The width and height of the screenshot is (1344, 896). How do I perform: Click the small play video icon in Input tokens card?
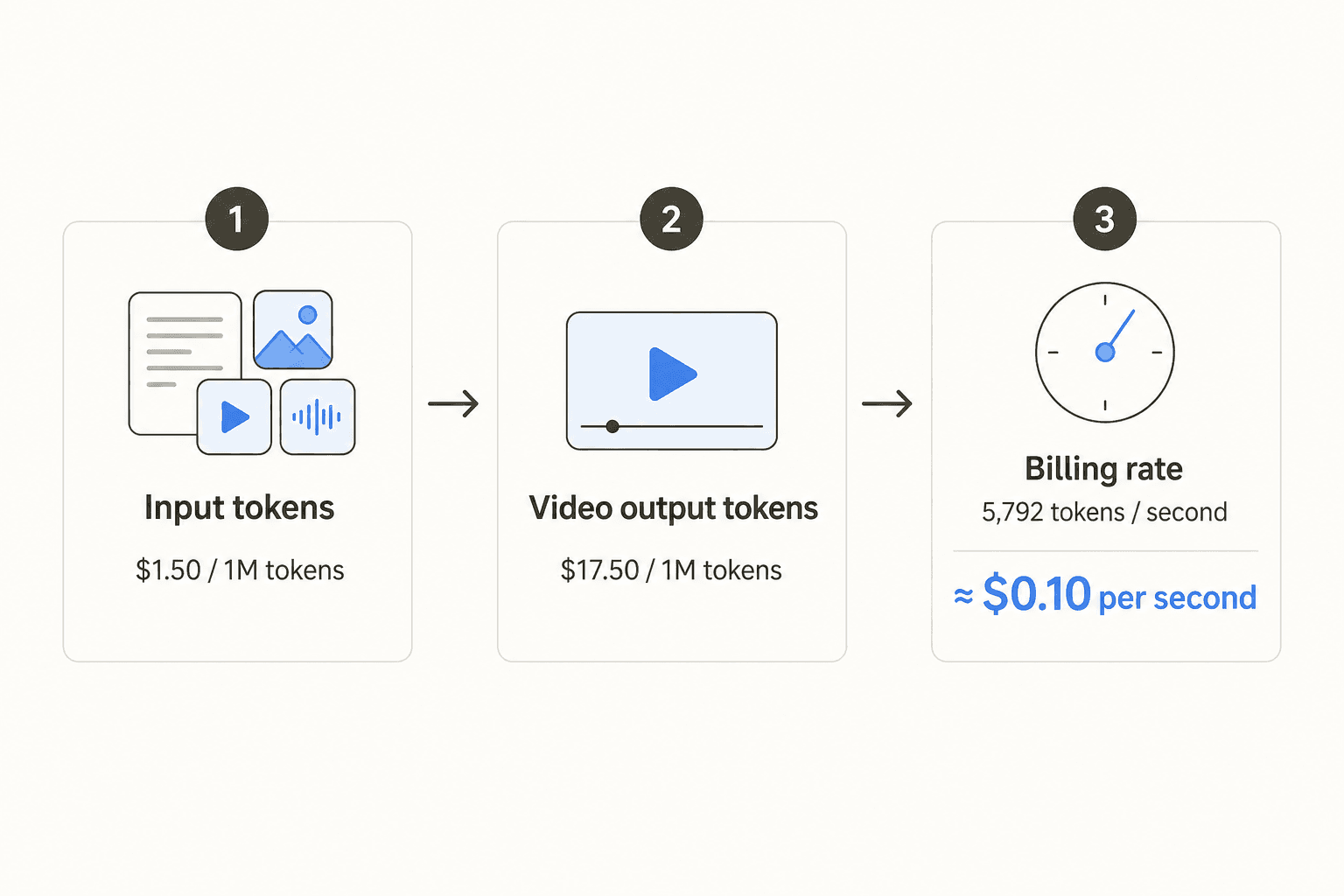pyautogui.click(x=234, y=416)
